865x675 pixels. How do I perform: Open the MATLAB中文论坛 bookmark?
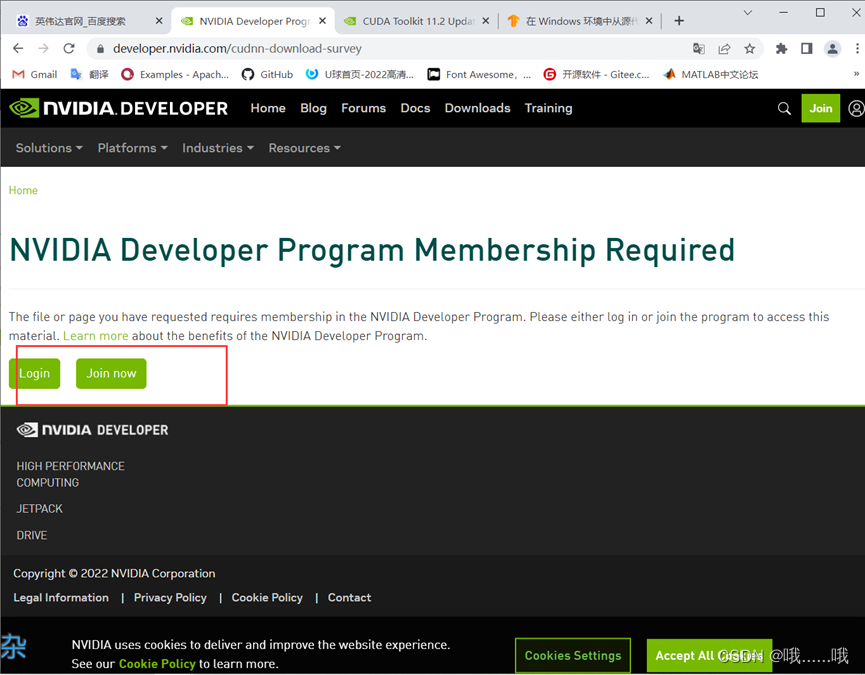pos(711,74)
